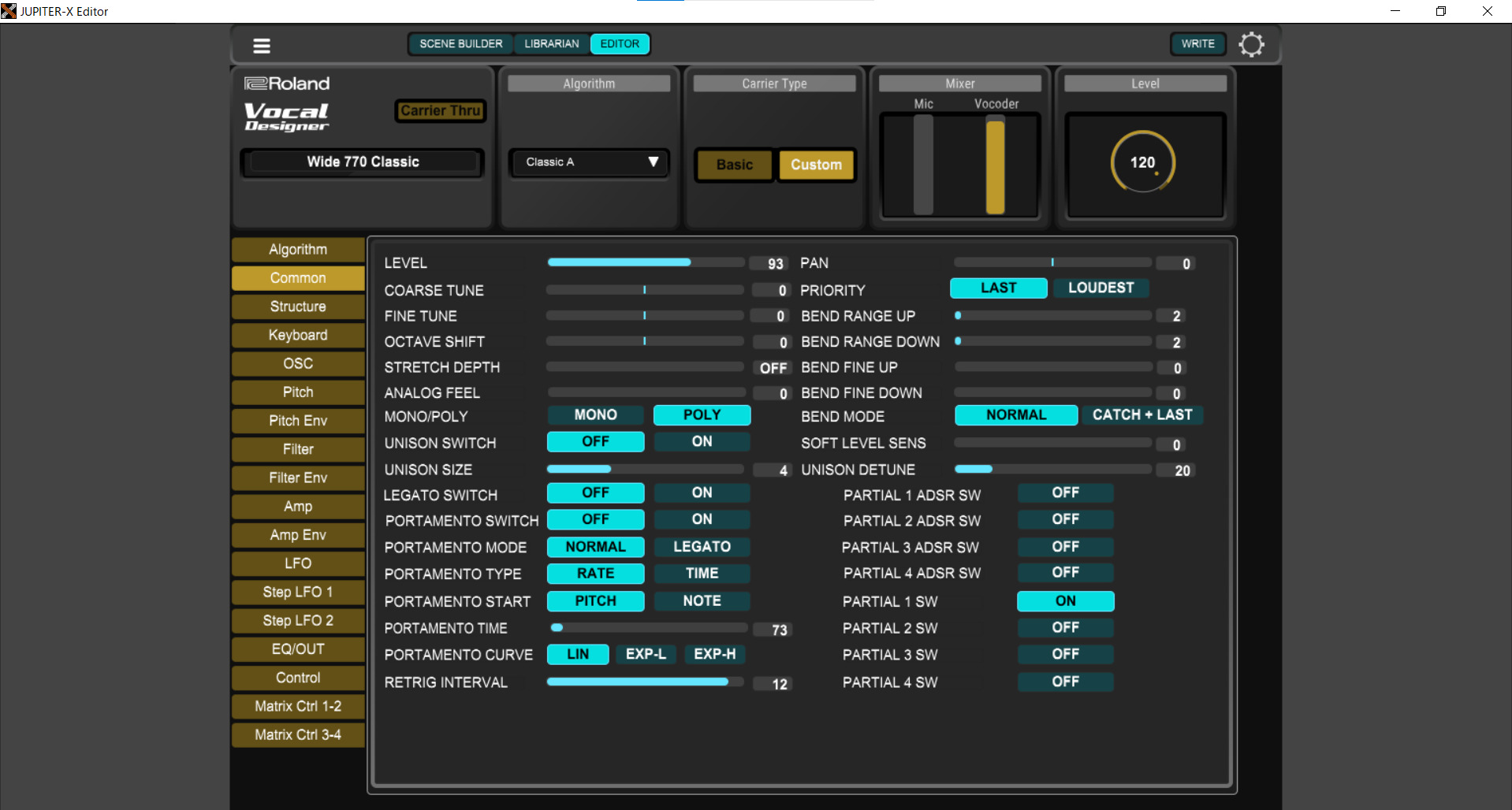Toggle the Carrier Thru button

click(x=440, y=110)
